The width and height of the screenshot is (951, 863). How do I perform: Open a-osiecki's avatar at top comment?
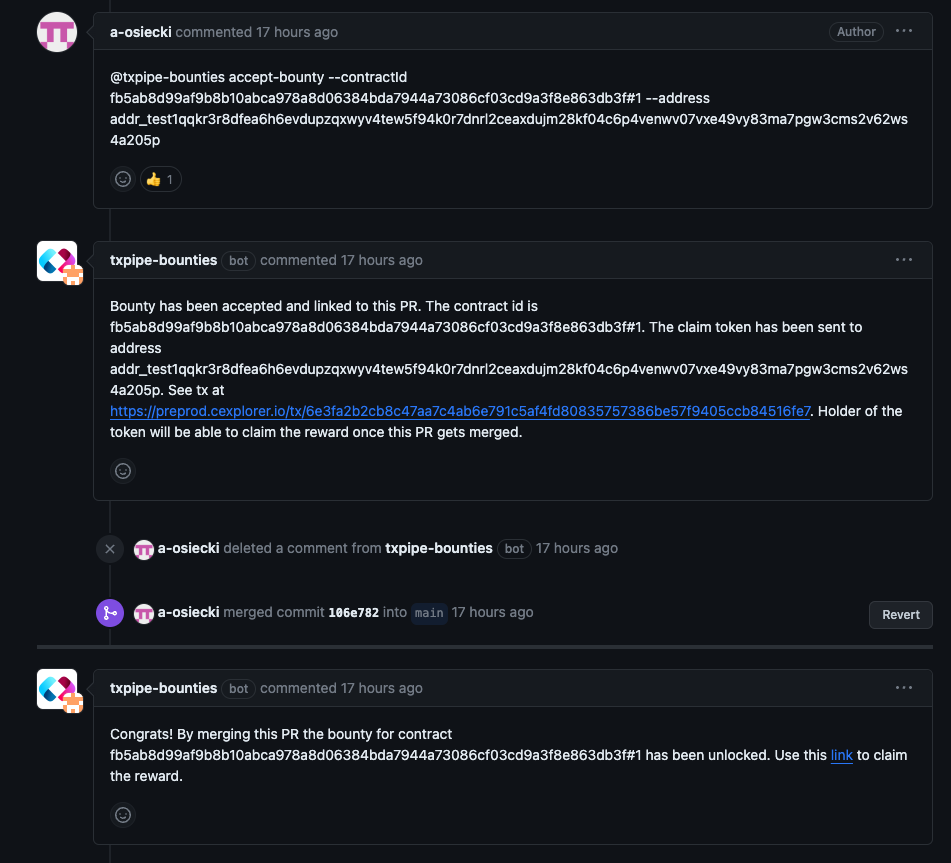tap(57, 32)
